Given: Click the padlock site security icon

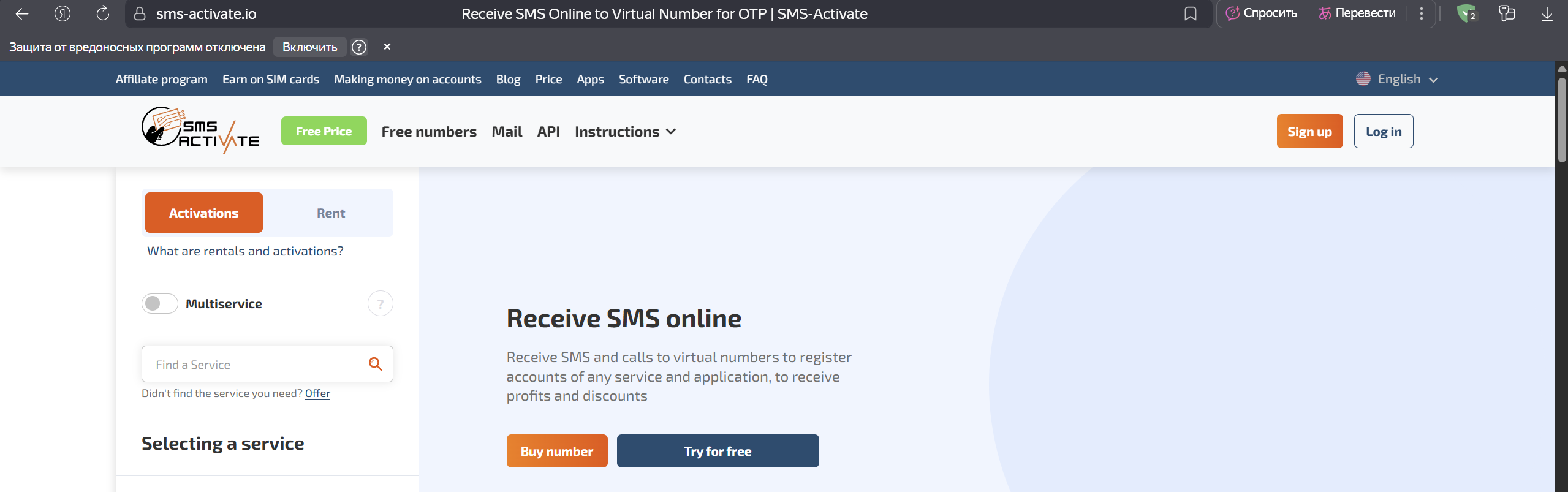Looking at the screenshot, I should pyautogui.click(x=140, y=13).
